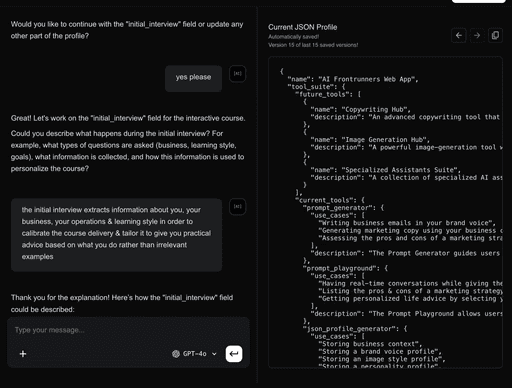Viewport: 512px width, 388px height.
Task: Go to the next saved JSON version
Action: coord(477,35)
